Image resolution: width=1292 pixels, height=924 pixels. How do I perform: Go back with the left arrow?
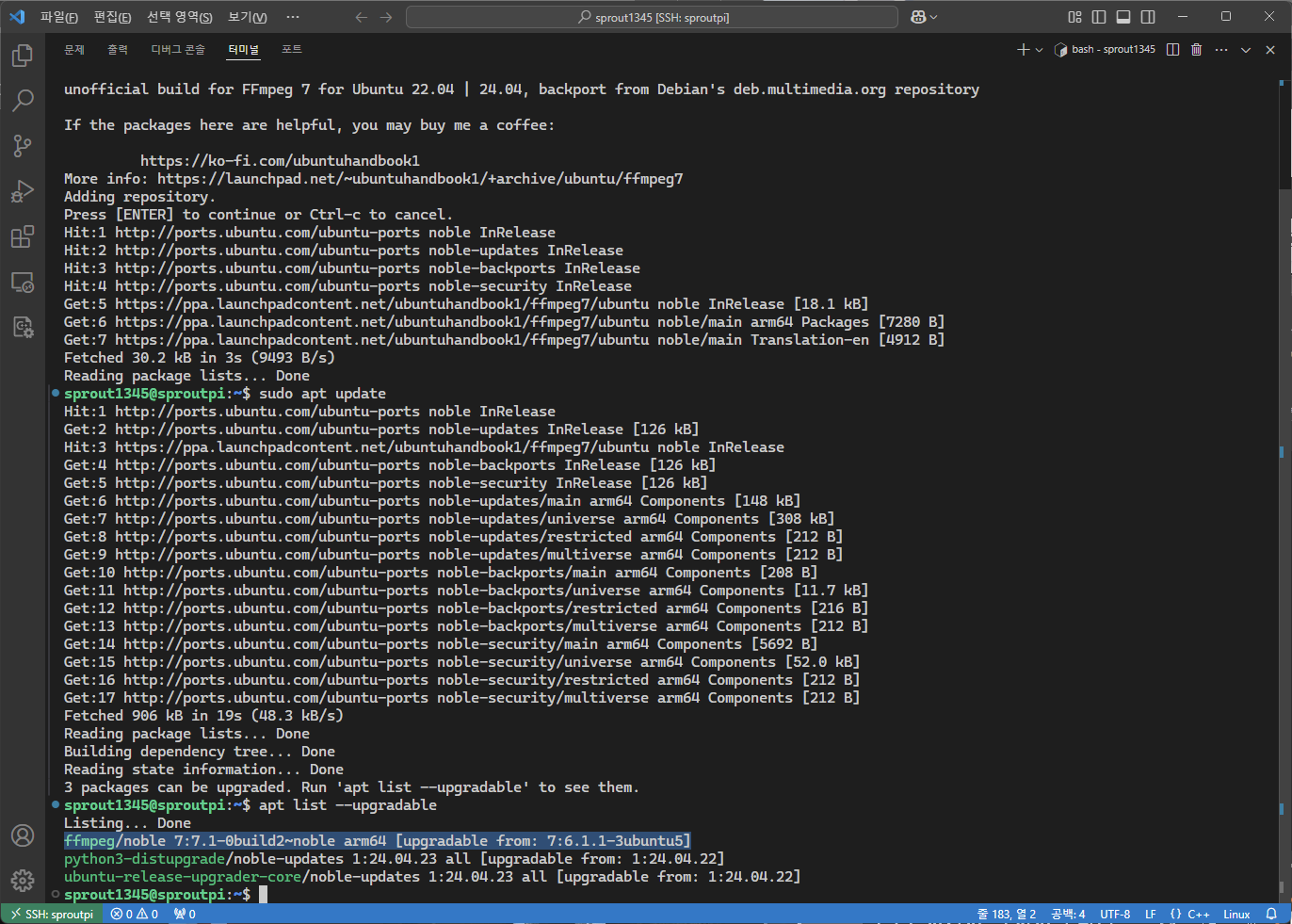click(x=362, y=17)
